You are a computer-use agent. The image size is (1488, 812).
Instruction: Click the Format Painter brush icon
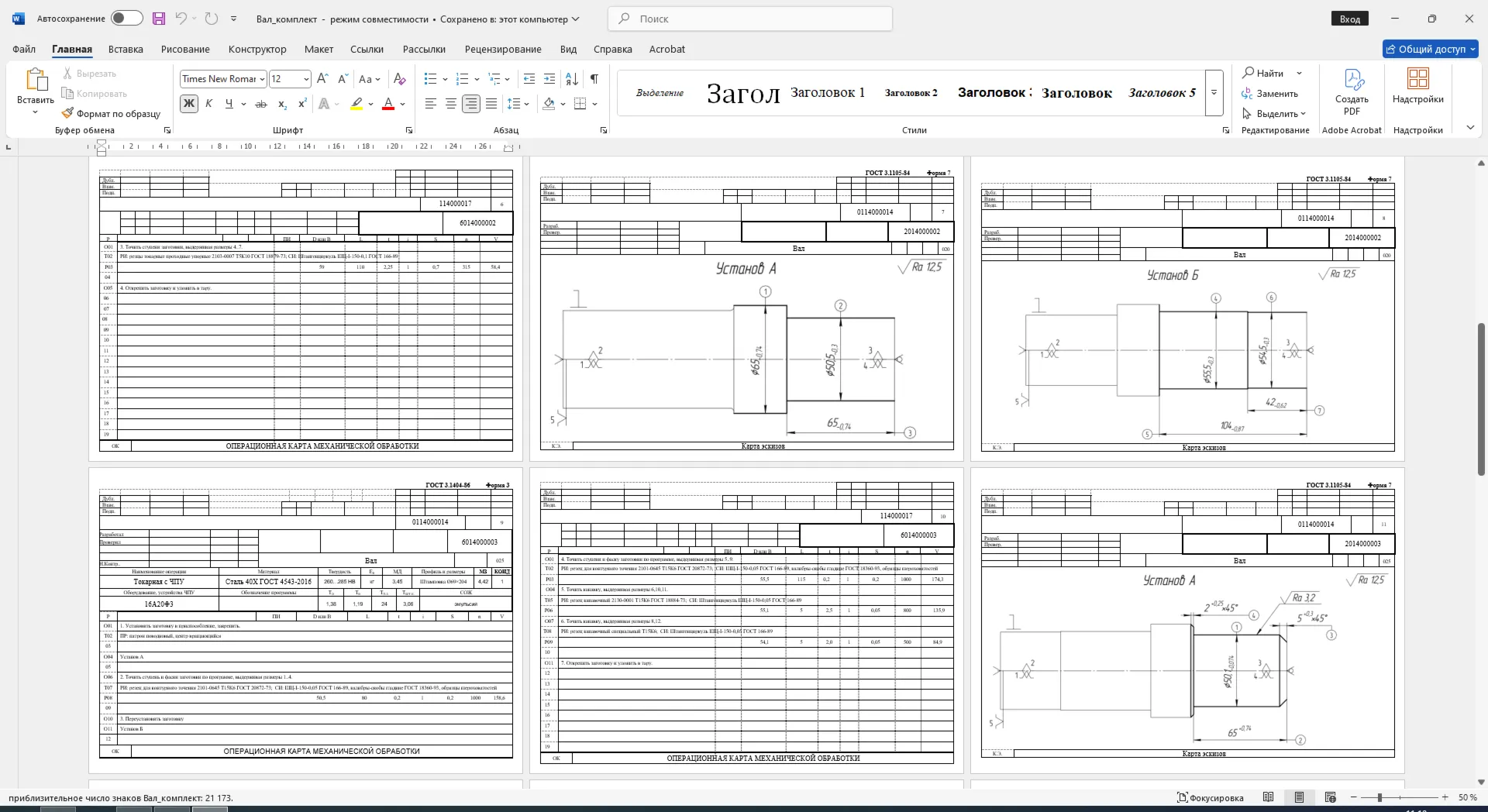coord(68,113)
